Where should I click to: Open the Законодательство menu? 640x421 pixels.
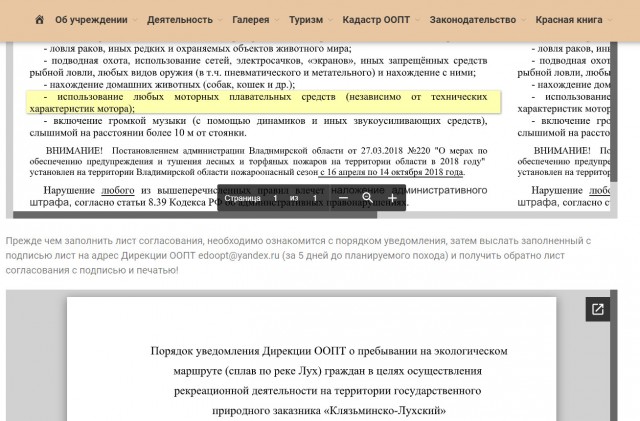tap(473, 20)
